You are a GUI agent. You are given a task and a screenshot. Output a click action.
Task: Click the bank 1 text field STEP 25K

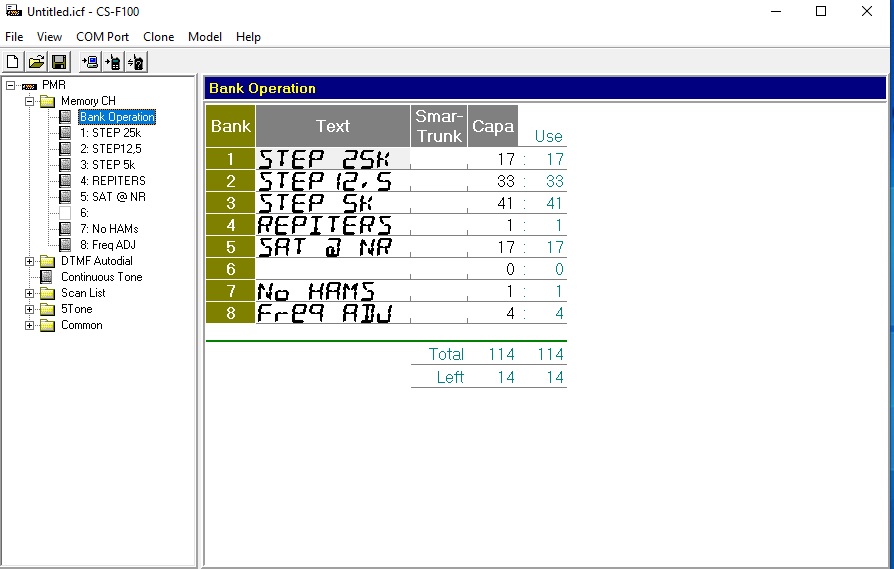coord(332,159)
